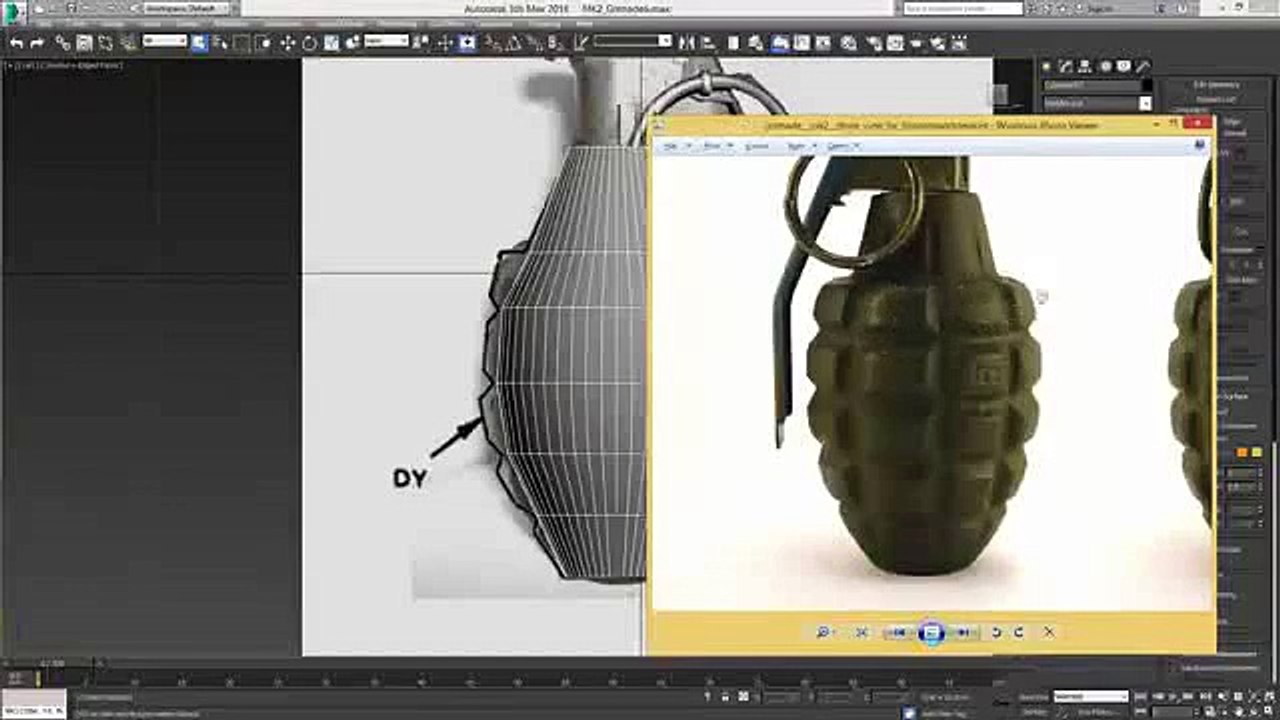This screenshot has height=720, width=1280.
Task: Toggle Angle Snap in main toolbar
Action: [515, 43]
